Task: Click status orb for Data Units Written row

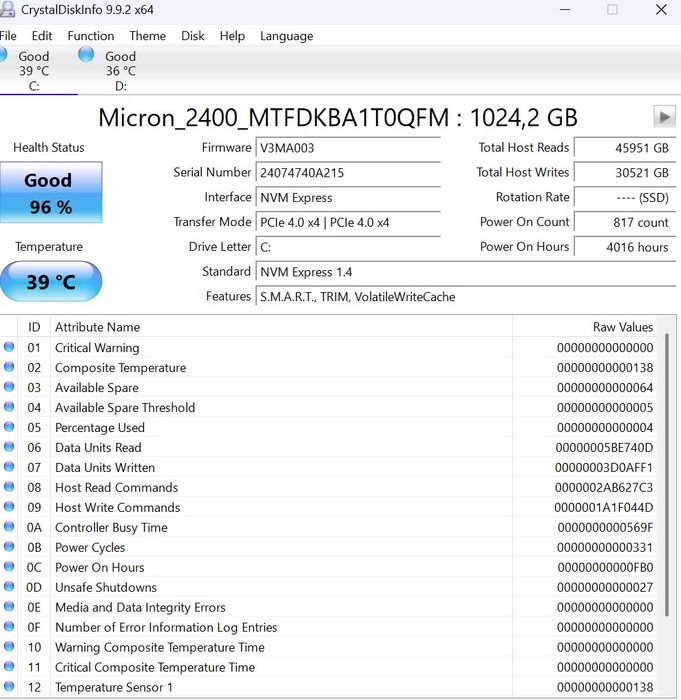Action: (x=9, y=467)
